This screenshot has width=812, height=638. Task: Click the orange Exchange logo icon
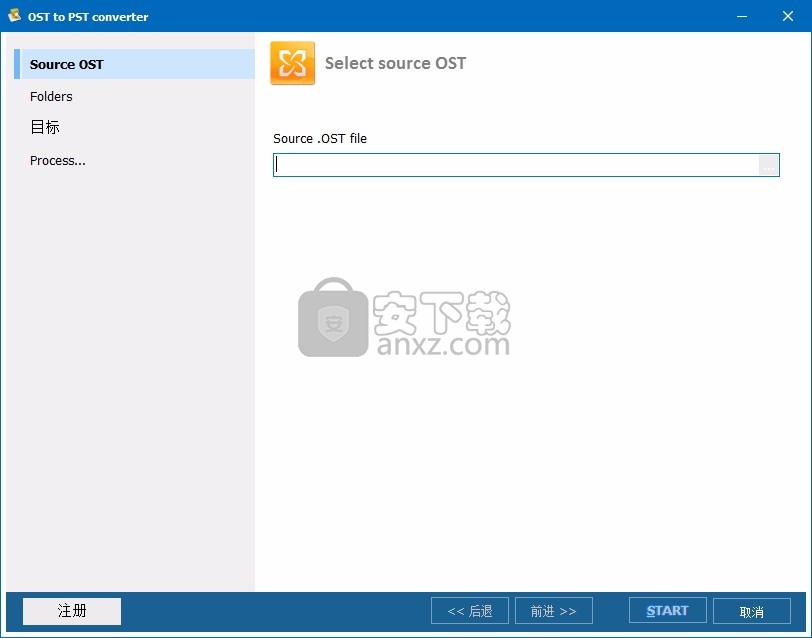293,63
